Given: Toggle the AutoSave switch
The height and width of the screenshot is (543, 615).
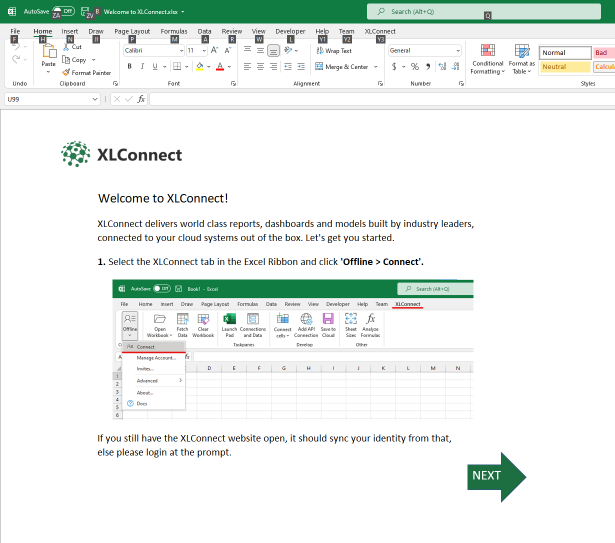Looking at the screenshot, I should click(63, 11).
